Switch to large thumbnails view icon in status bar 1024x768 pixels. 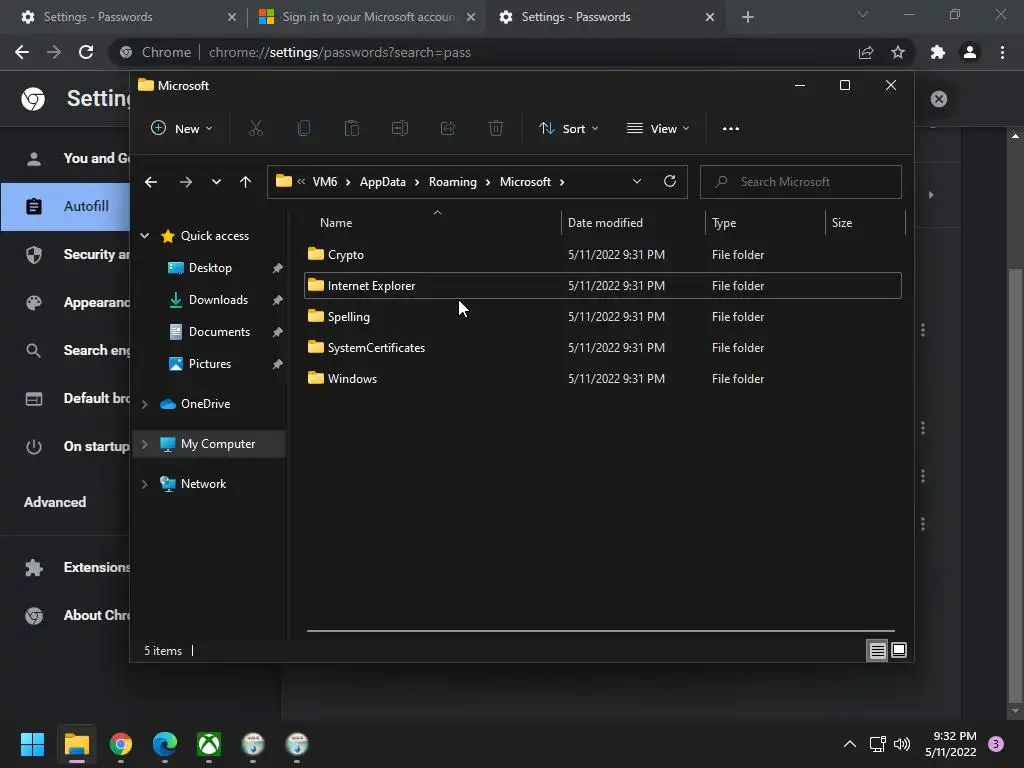coord(899,650)
